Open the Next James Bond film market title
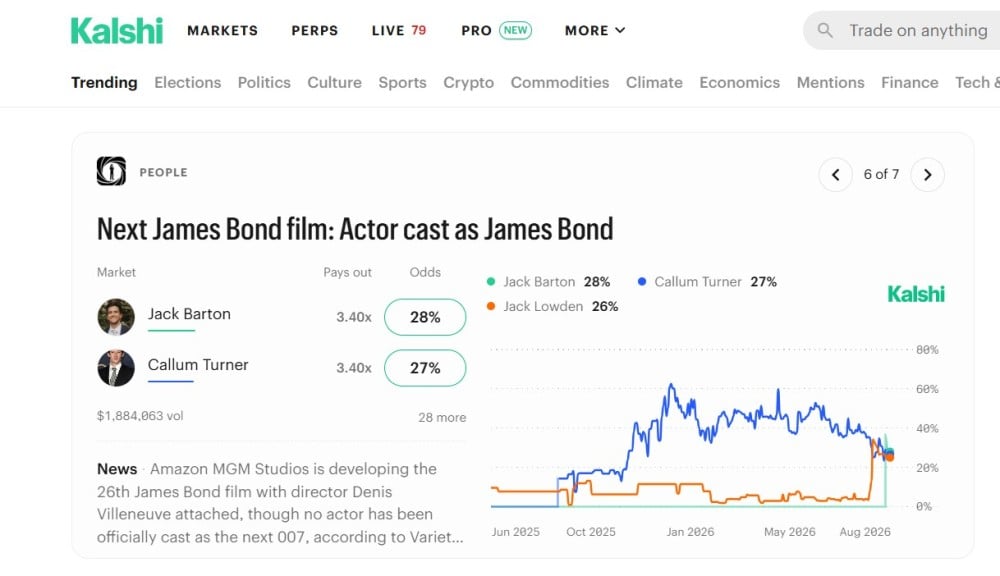 pyautogui.click(x=355, y=229)
